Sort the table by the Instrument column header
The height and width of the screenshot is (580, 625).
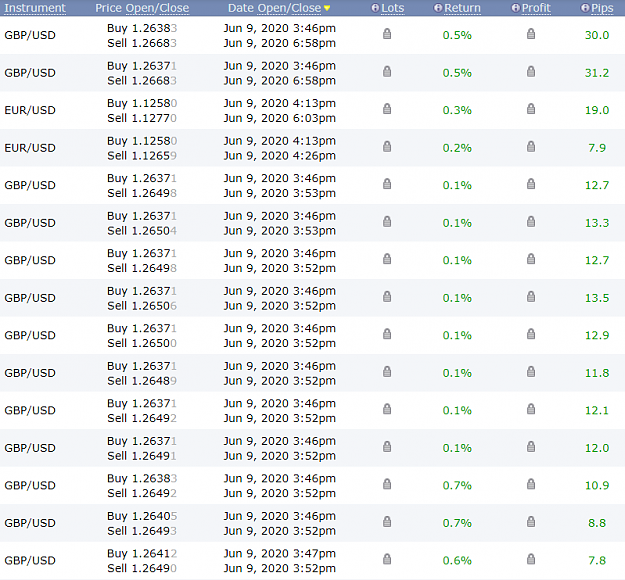pos(35,8)
